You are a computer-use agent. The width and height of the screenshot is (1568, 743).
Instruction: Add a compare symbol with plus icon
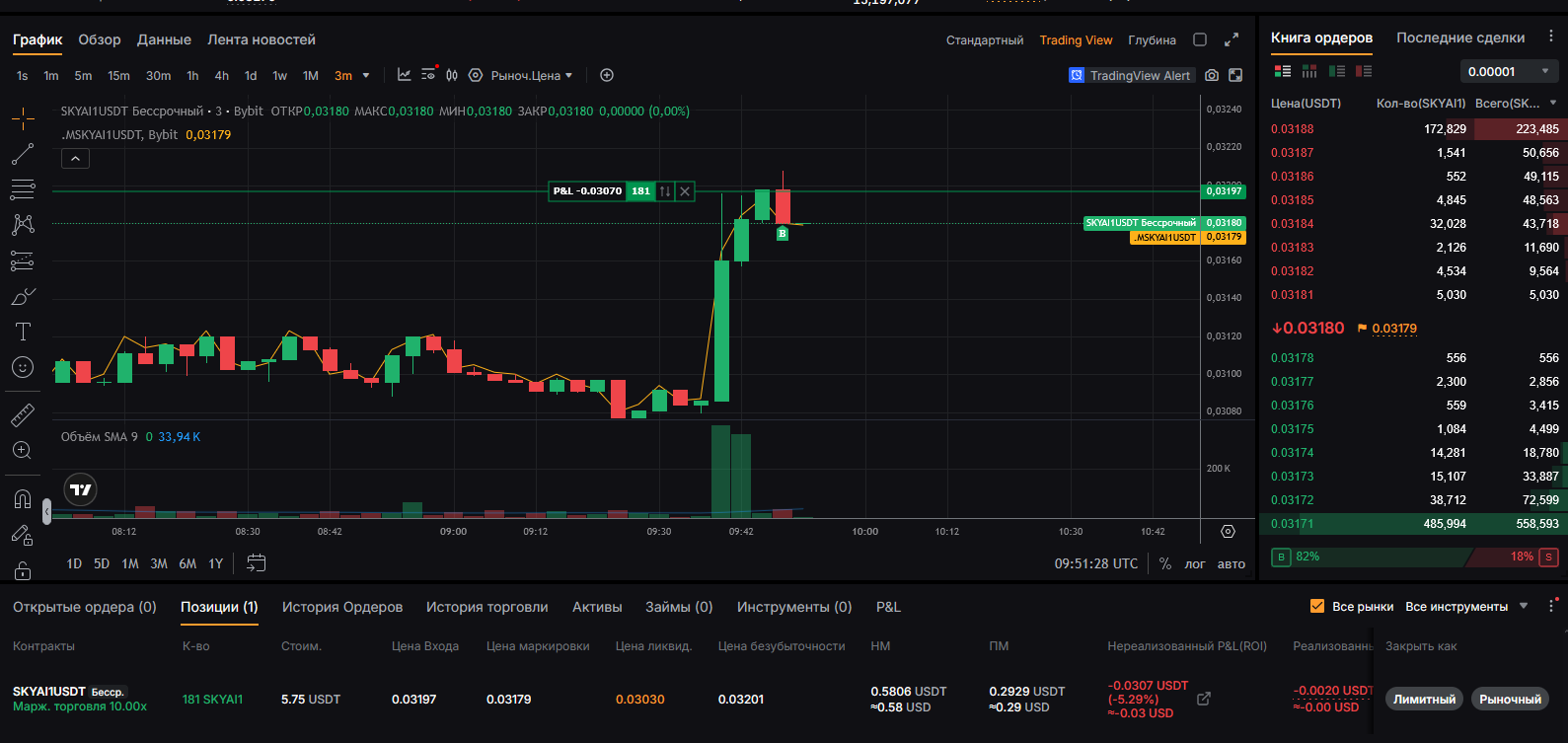click(x=607, y=75)
